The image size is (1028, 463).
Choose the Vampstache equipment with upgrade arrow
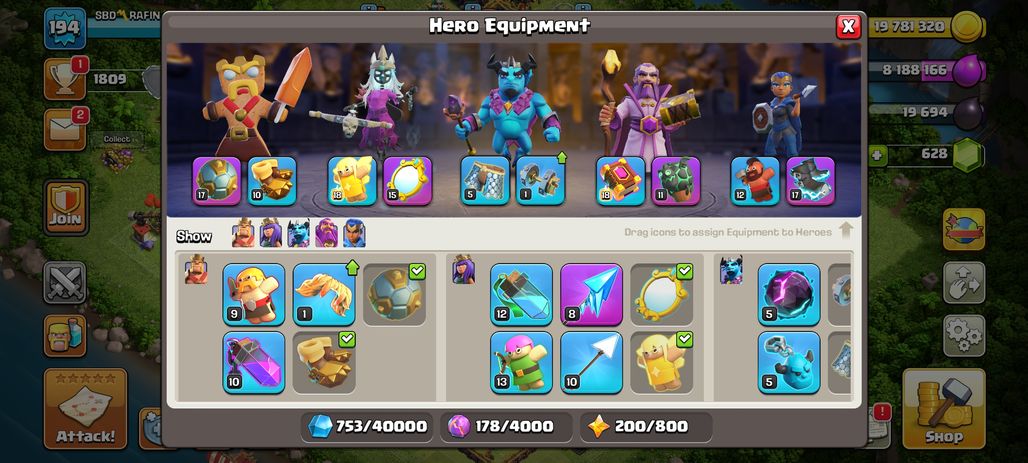(324, 294)
